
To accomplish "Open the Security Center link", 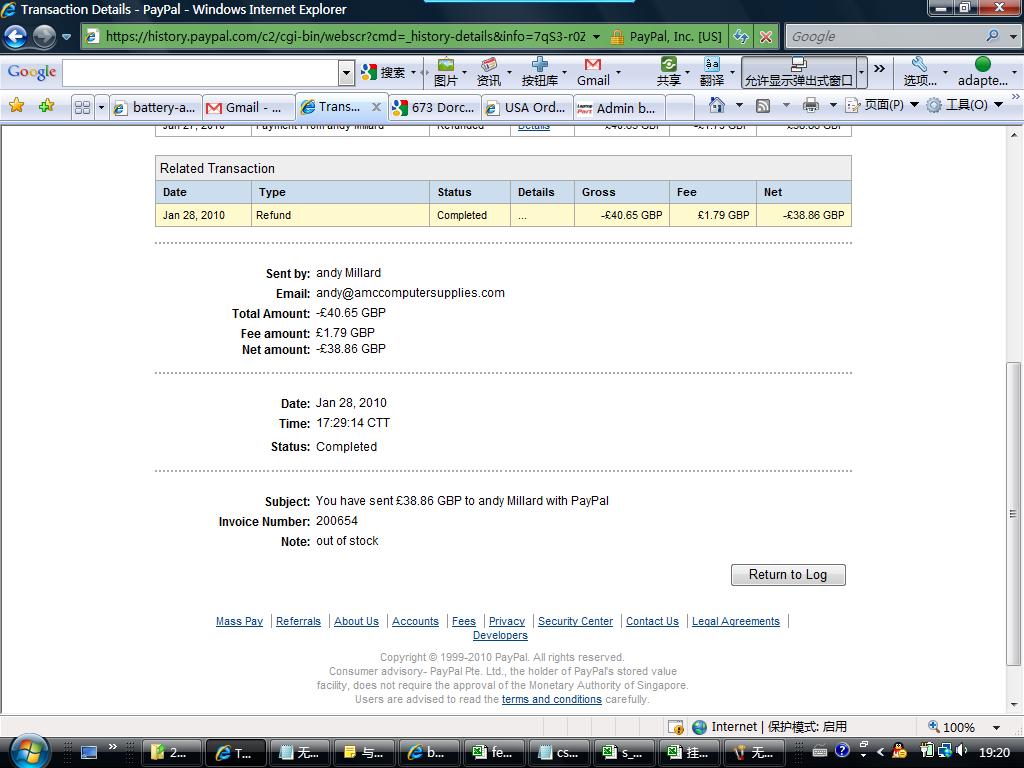I will click(575, 621).
